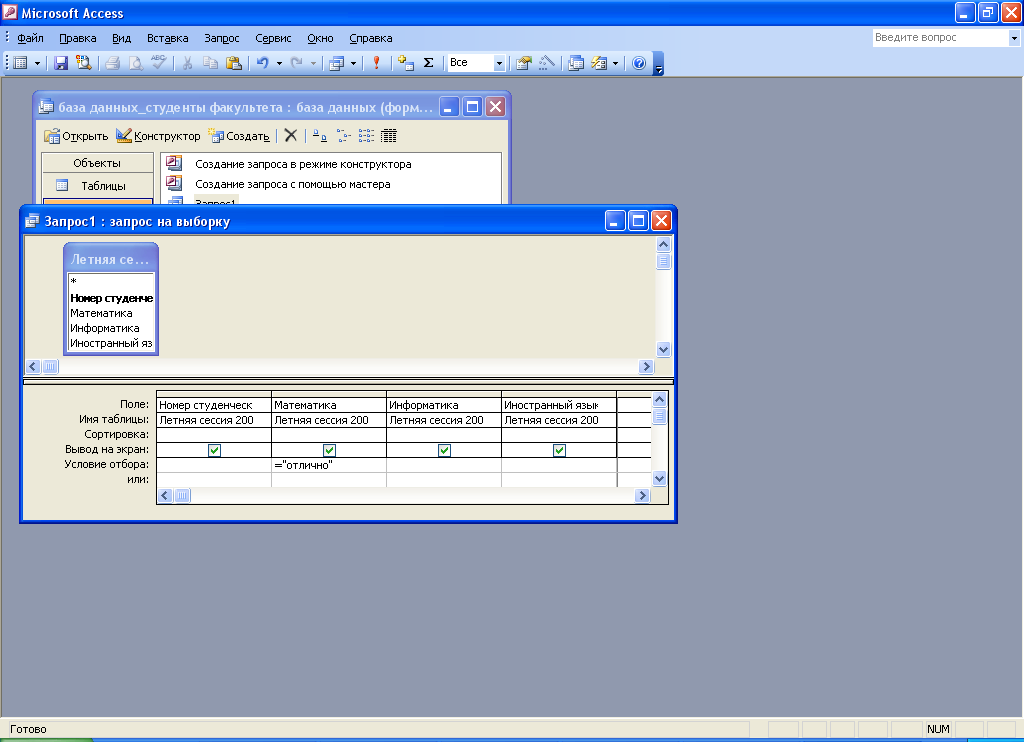Select 'Создание запроса в режиме конструктора'
This screenshot has height=742, width=1024.
pyautogui.click(x=302, y=164)
